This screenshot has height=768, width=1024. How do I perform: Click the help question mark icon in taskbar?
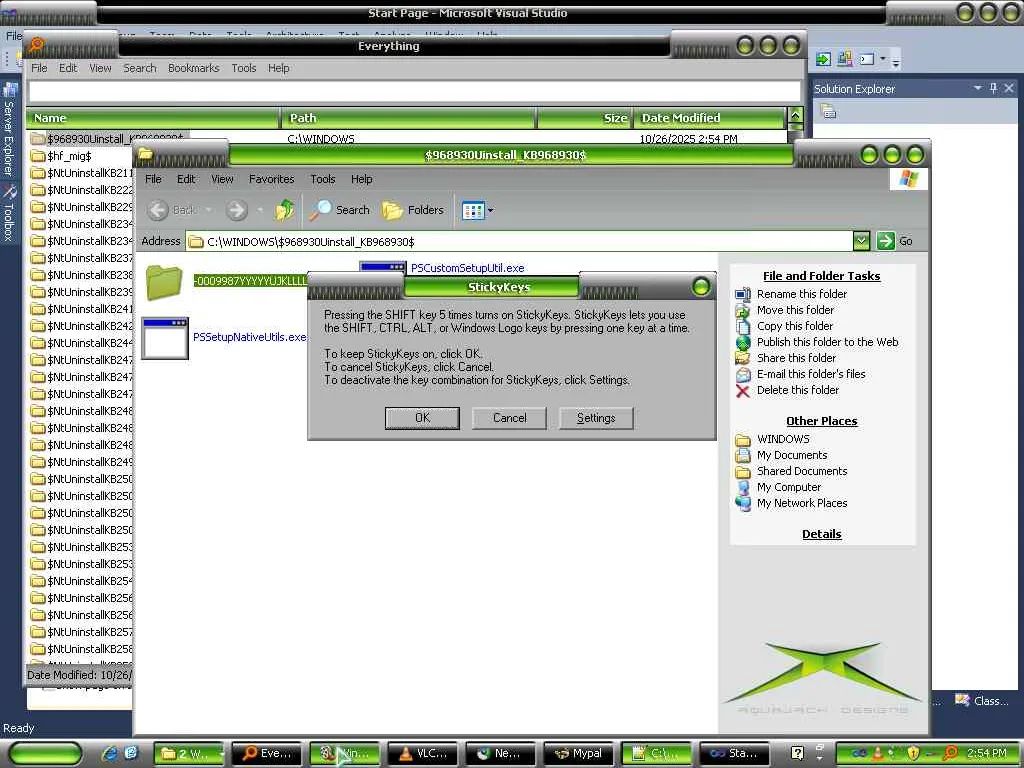click(x=797, y=753)
